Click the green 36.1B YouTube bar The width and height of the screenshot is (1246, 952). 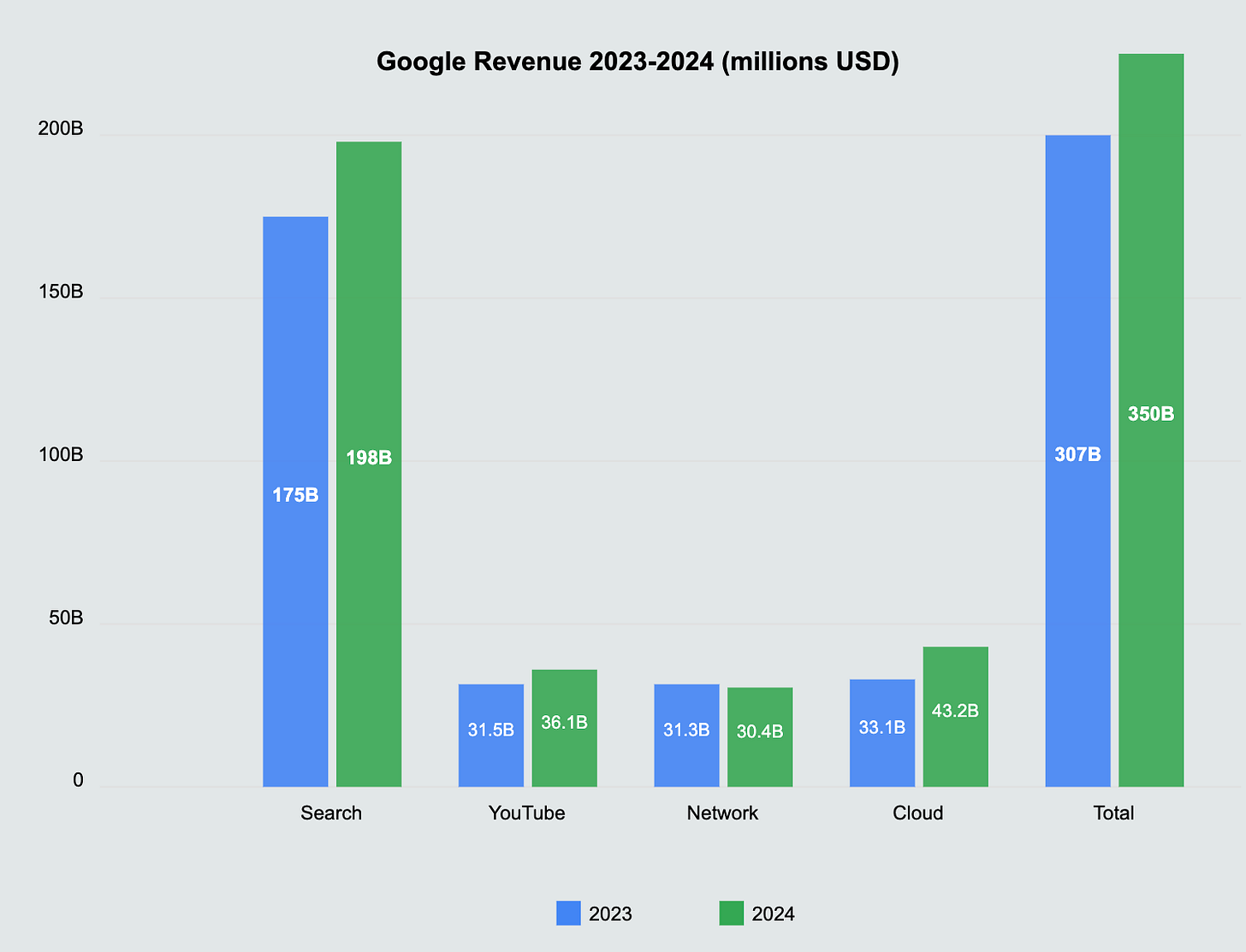pyautogui.click(x=565, y=723)
